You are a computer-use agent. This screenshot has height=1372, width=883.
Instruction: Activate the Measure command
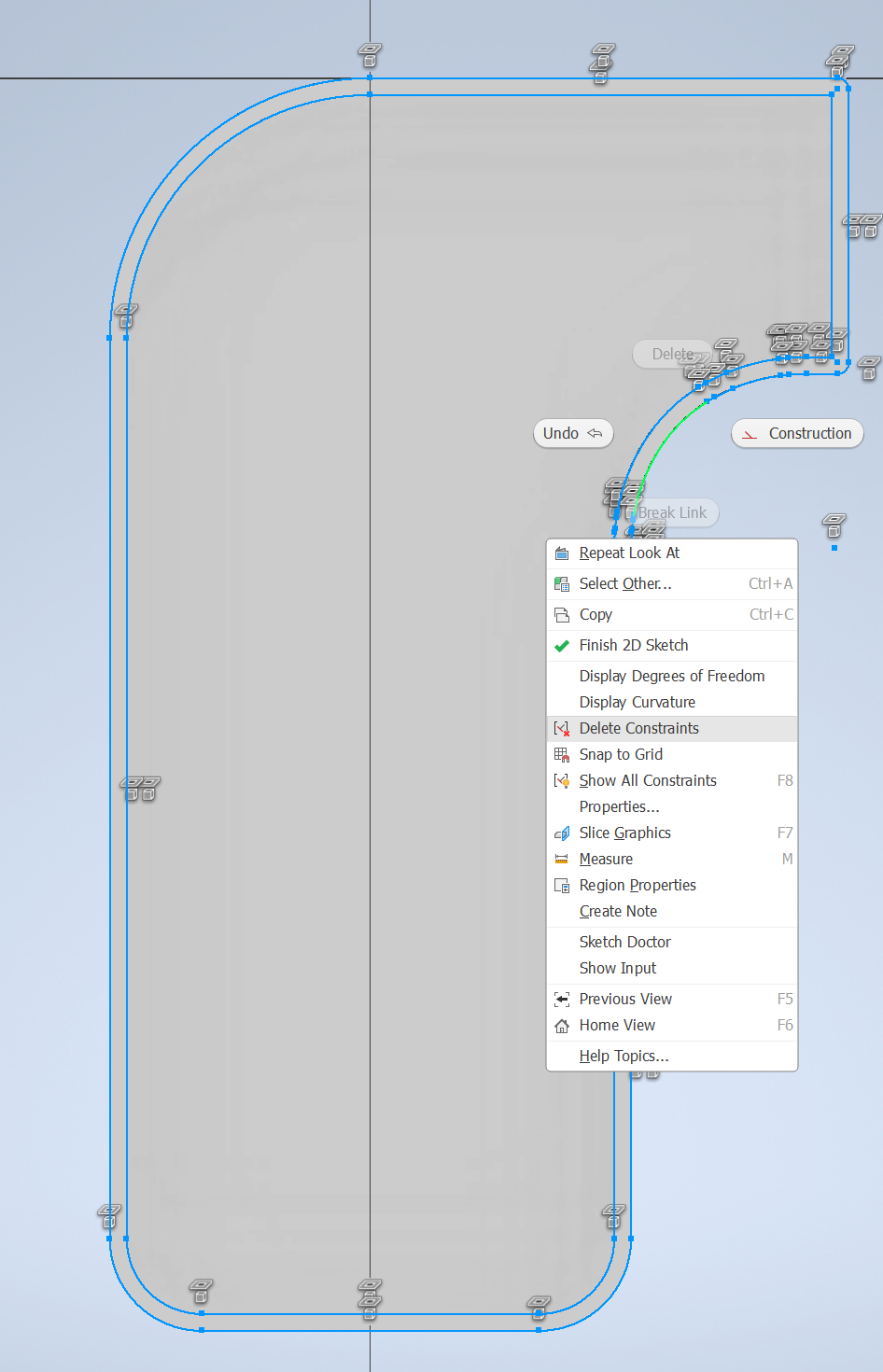click(x=672, y=860)
